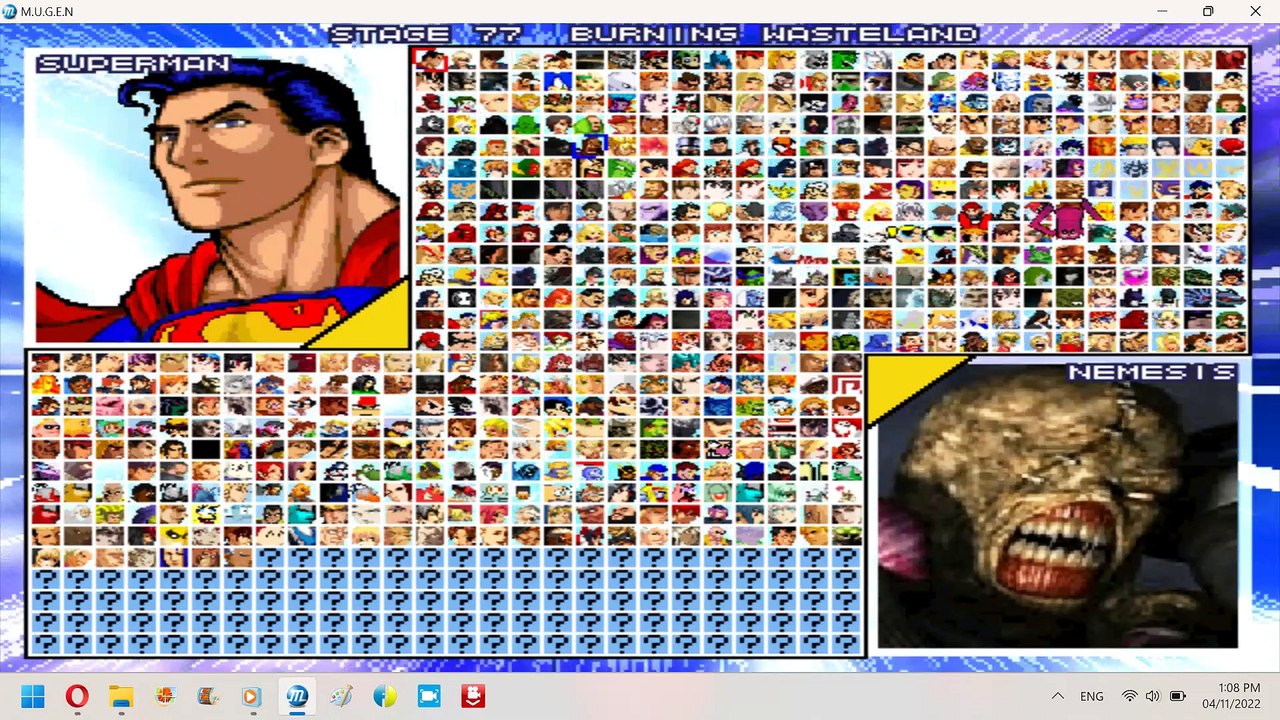
Task: Pick Pikachu from the character roster
Action: [x=781, y=190]
